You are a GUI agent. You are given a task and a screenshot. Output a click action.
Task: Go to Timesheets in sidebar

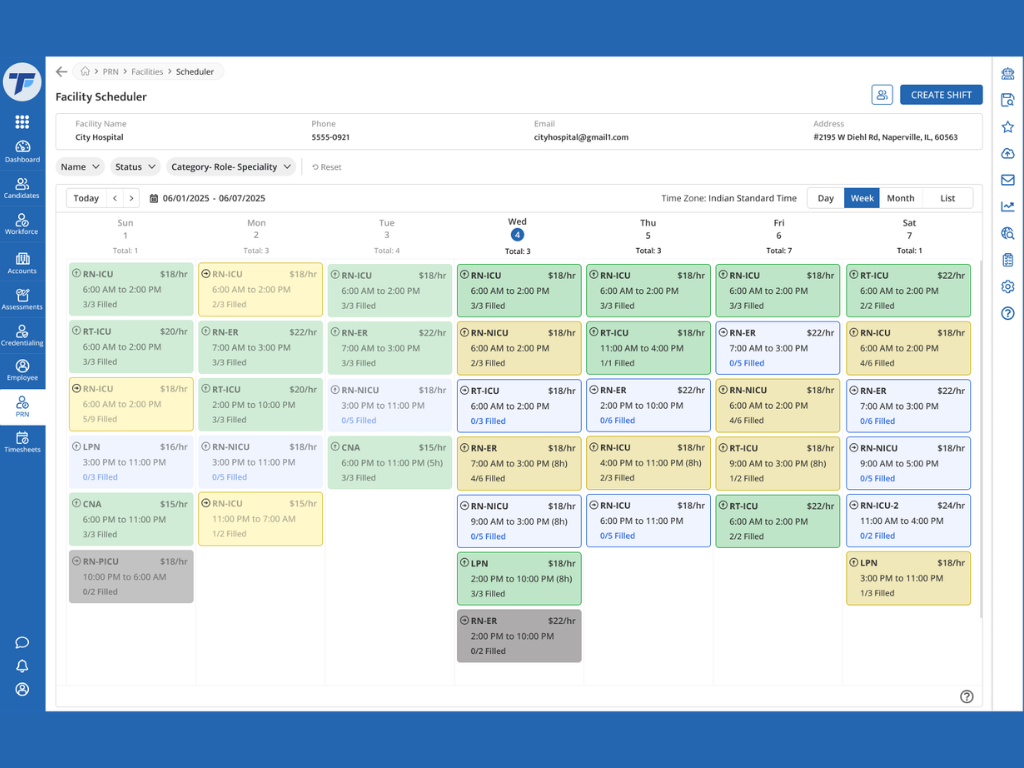tap(22, 442)
